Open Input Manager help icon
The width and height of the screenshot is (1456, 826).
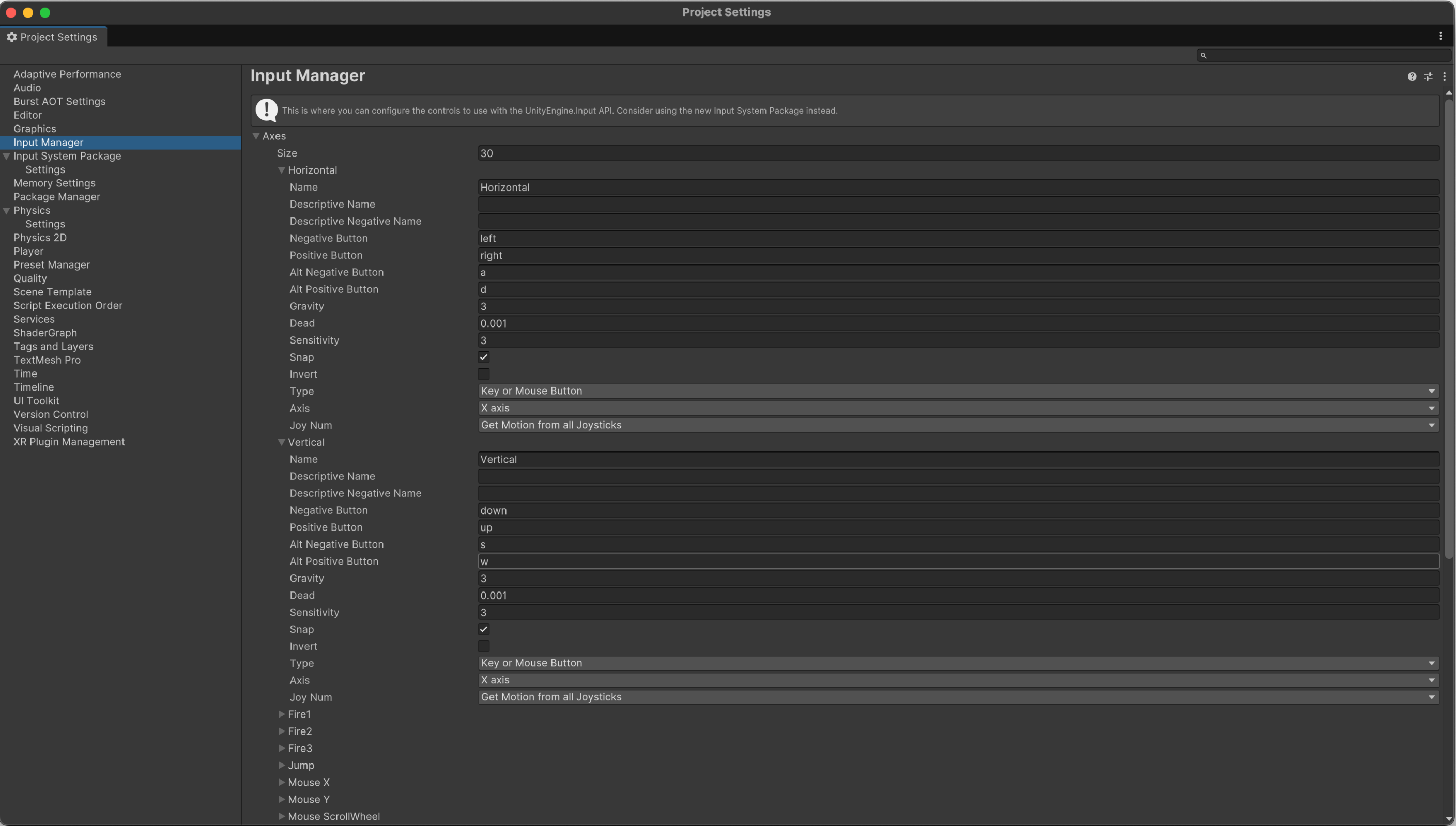pyautogui.click(x=1412, y=76)
